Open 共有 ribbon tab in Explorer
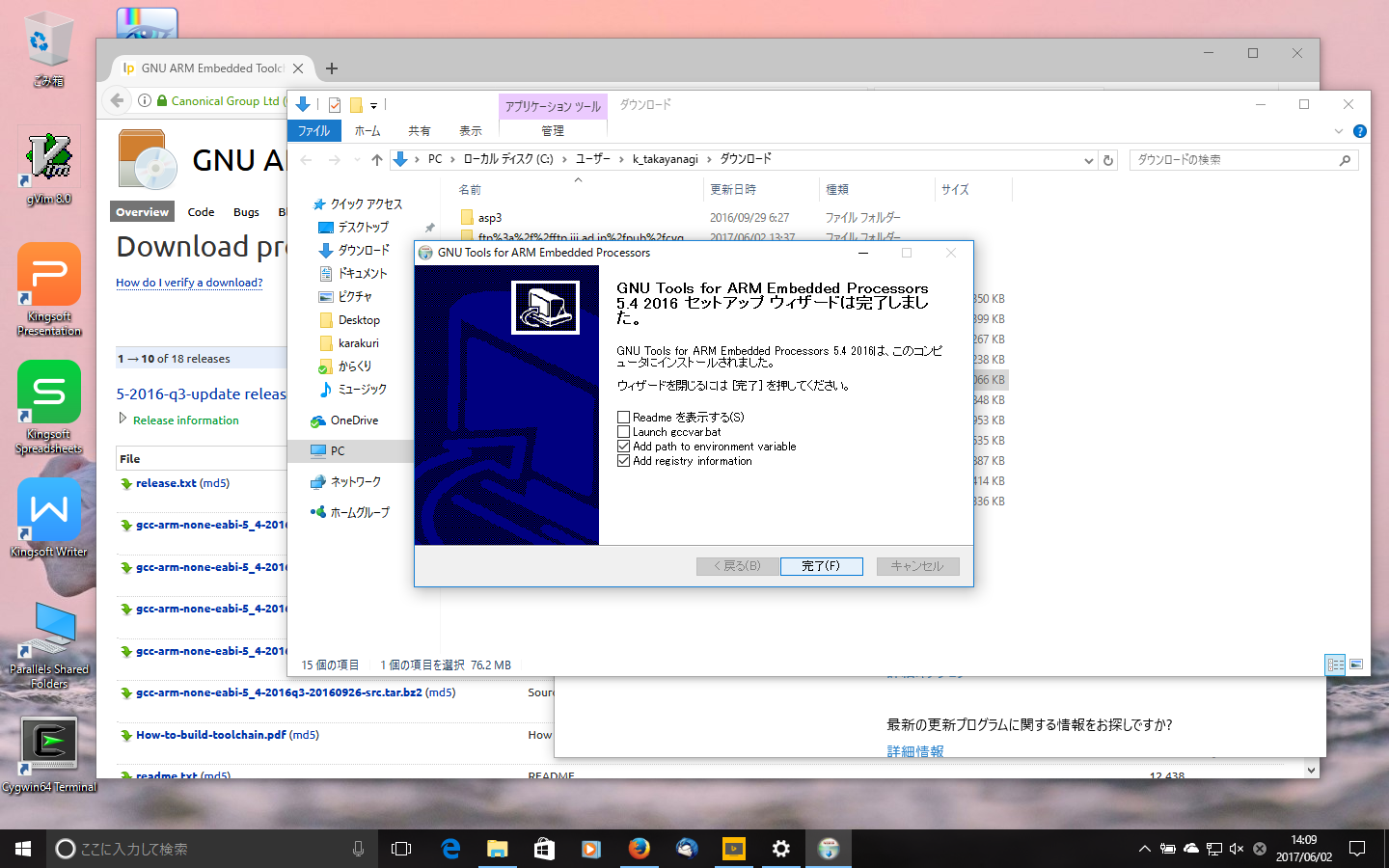Viewport: 1389px width, 868px height. [x=419, y=131]
